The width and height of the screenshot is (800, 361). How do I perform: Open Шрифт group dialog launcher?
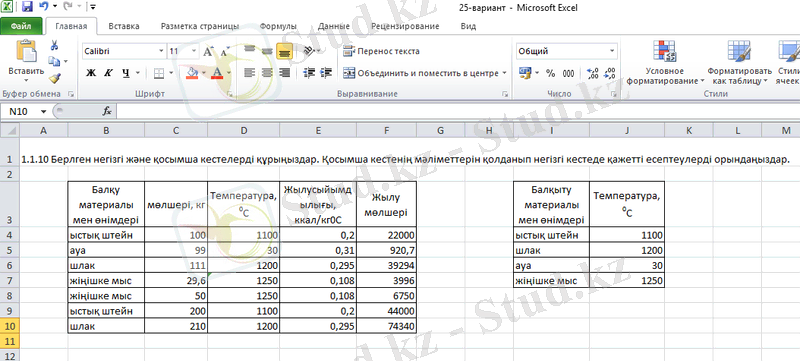click(x=230, y=94)
